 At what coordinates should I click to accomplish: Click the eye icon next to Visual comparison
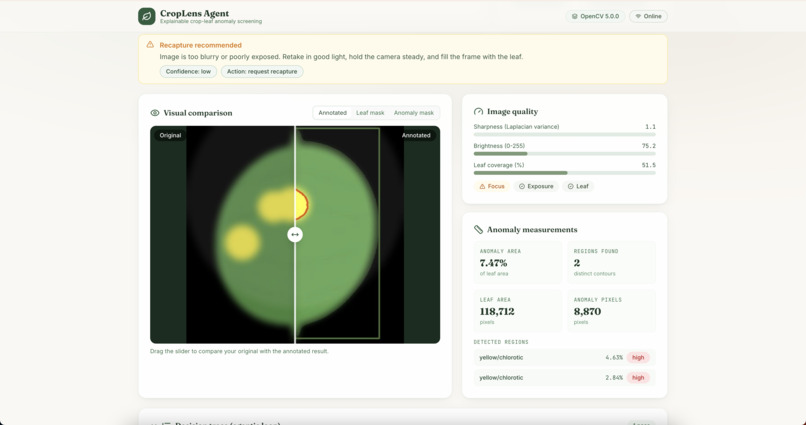pyautogui.click(x=155, y=113)
